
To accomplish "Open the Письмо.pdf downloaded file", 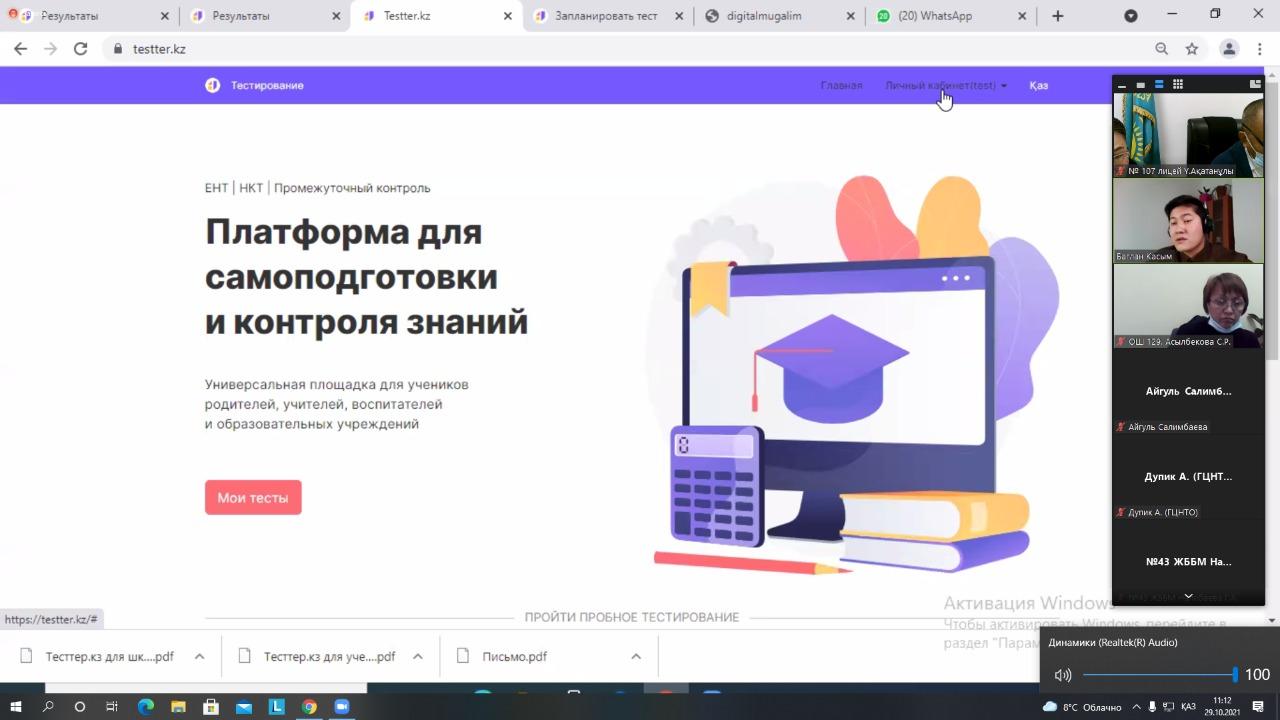I will coord(515,657).
